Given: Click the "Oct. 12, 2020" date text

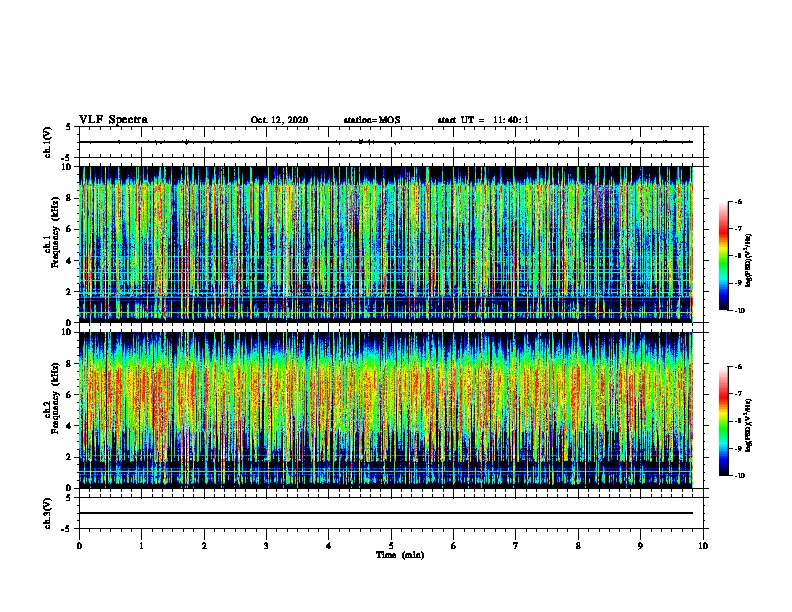Looking at the screenshot, I should 279,120.
